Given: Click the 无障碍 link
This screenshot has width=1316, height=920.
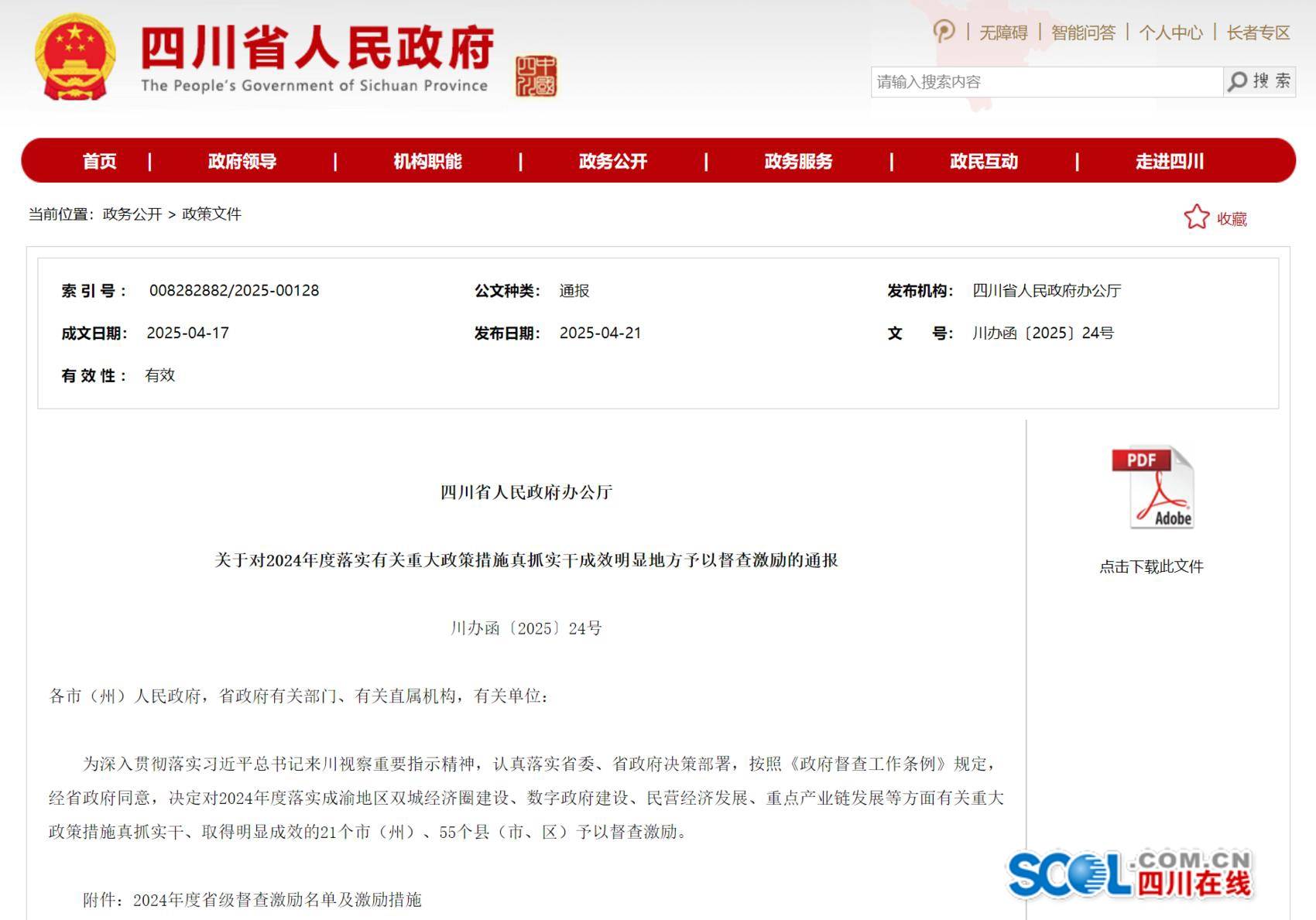Looking at the screenshot, I should coord(1003,32).
